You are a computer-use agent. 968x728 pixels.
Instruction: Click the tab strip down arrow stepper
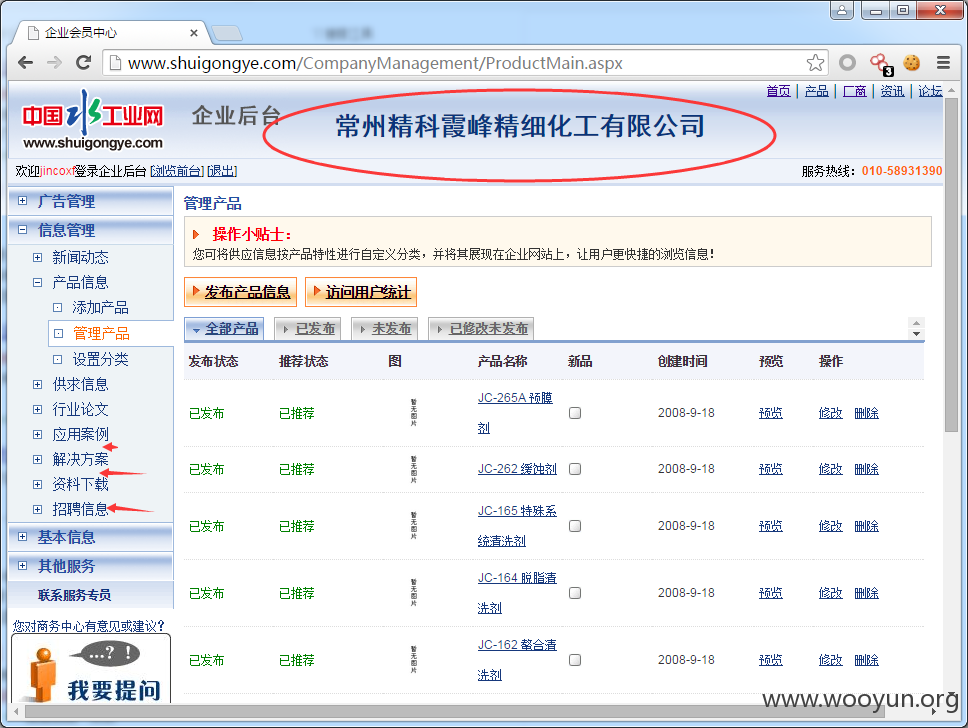pyautogui.click(x=916, y=334)
